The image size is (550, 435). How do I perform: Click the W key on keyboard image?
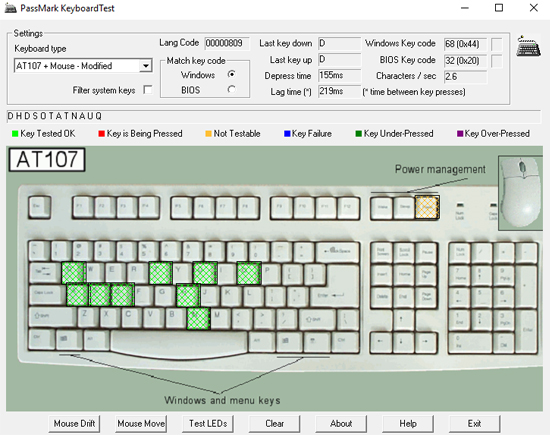(95, 273)
